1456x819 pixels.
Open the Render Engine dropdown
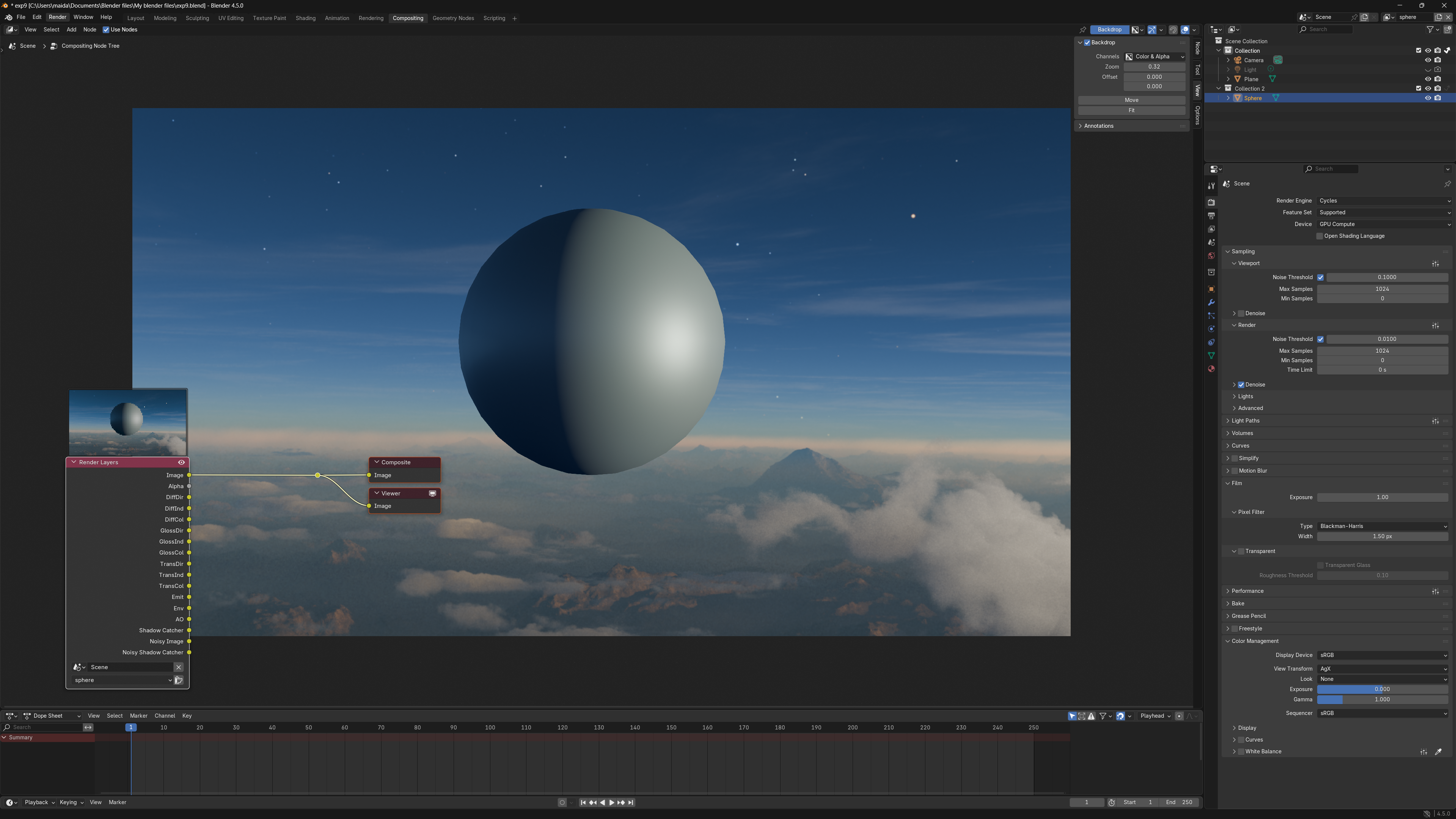pyautogui.click(x=1385, y=201)
